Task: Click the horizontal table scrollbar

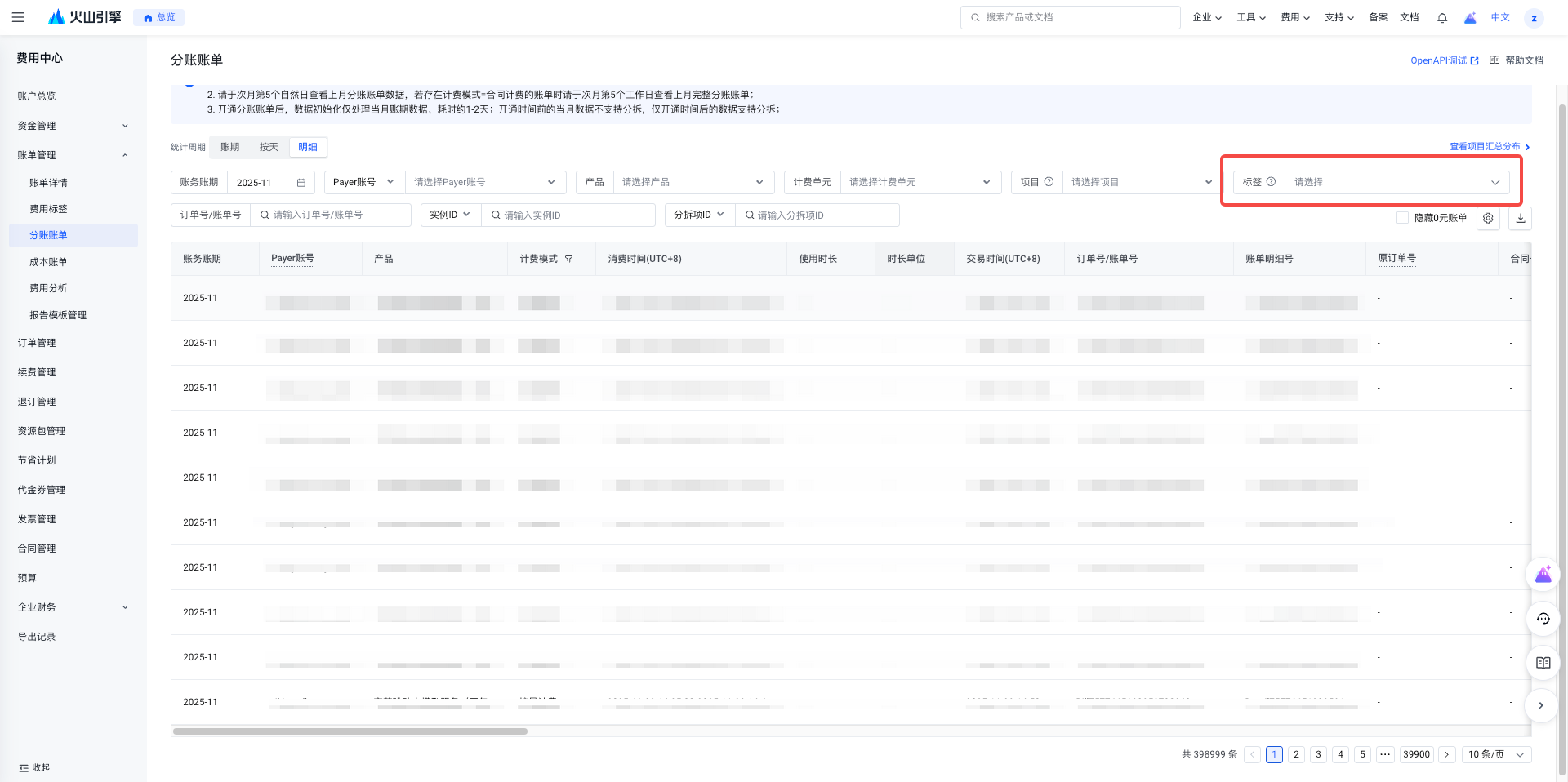Action: click(350, 731)
